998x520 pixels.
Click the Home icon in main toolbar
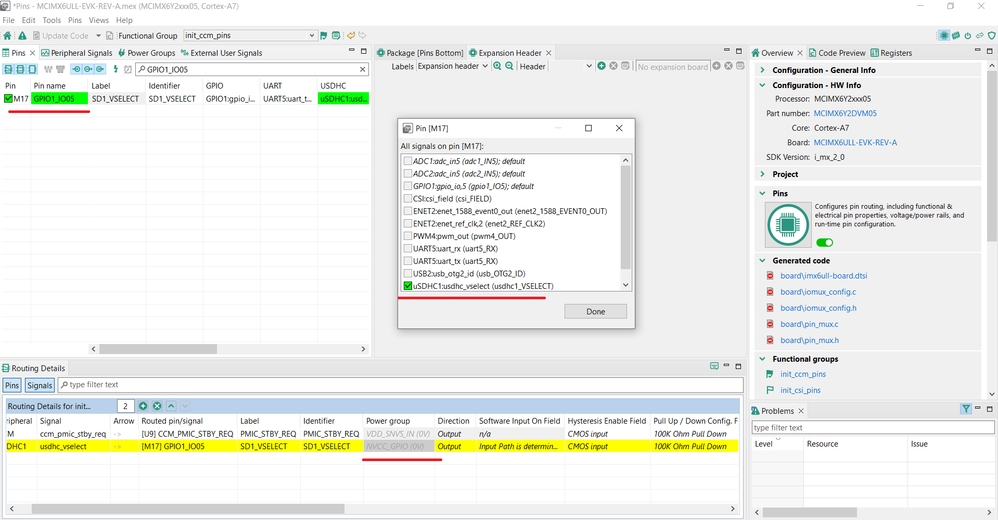[7, 36]
